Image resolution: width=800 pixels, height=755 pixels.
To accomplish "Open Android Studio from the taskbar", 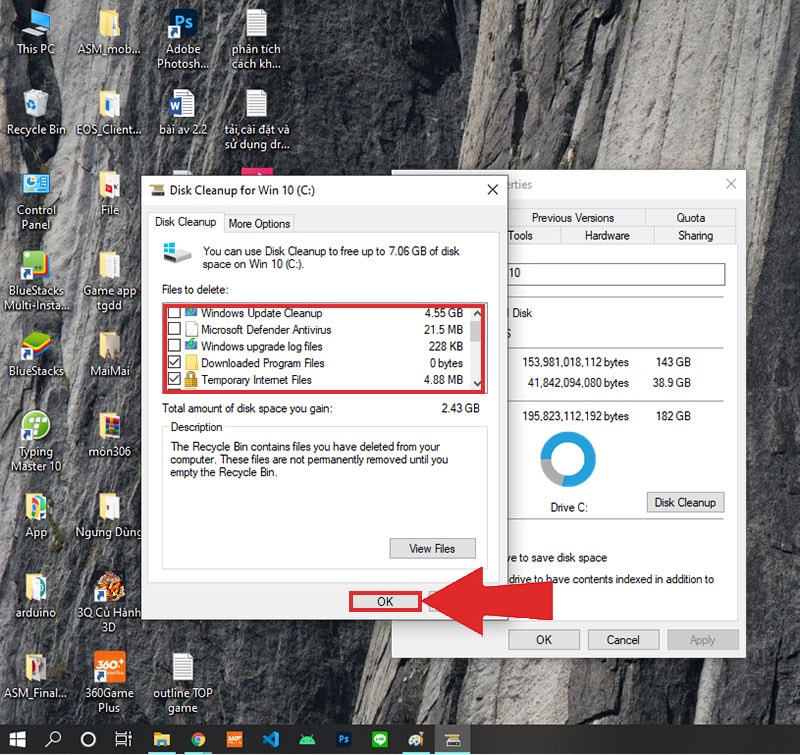I will tap(307, 740).
